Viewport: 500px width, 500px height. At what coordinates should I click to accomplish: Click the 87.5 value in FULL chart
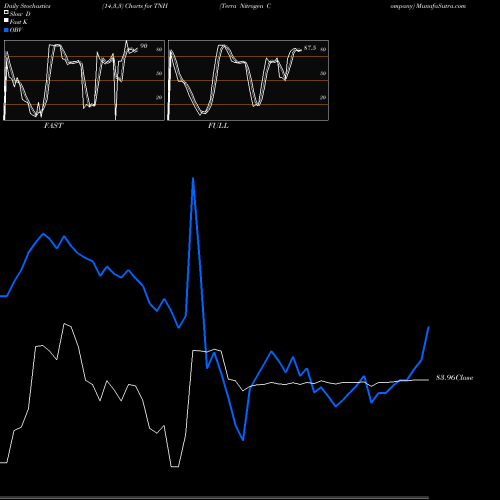click(310, 48)
